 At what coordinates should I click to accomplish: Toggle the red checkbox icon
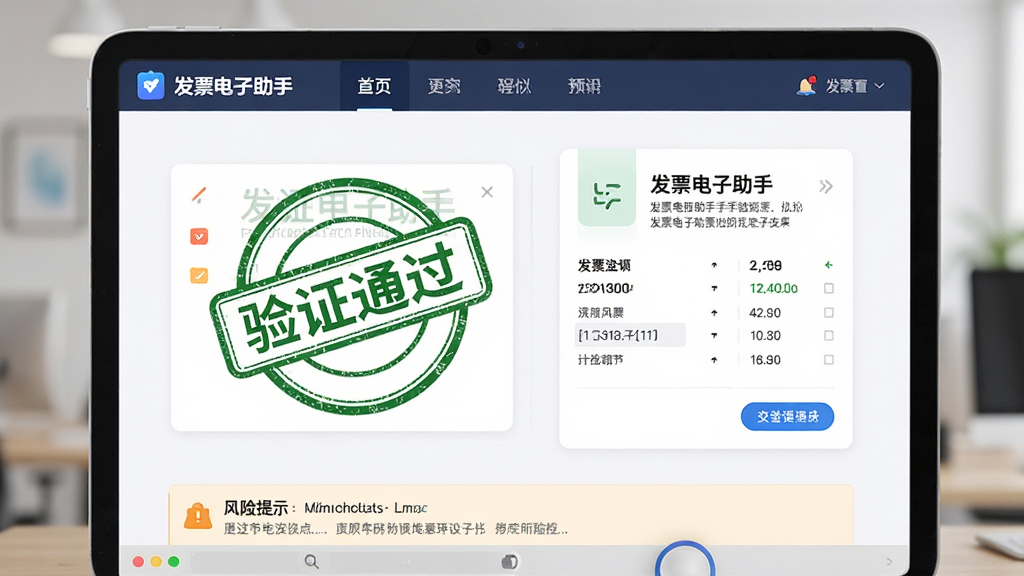coord(199,236)
